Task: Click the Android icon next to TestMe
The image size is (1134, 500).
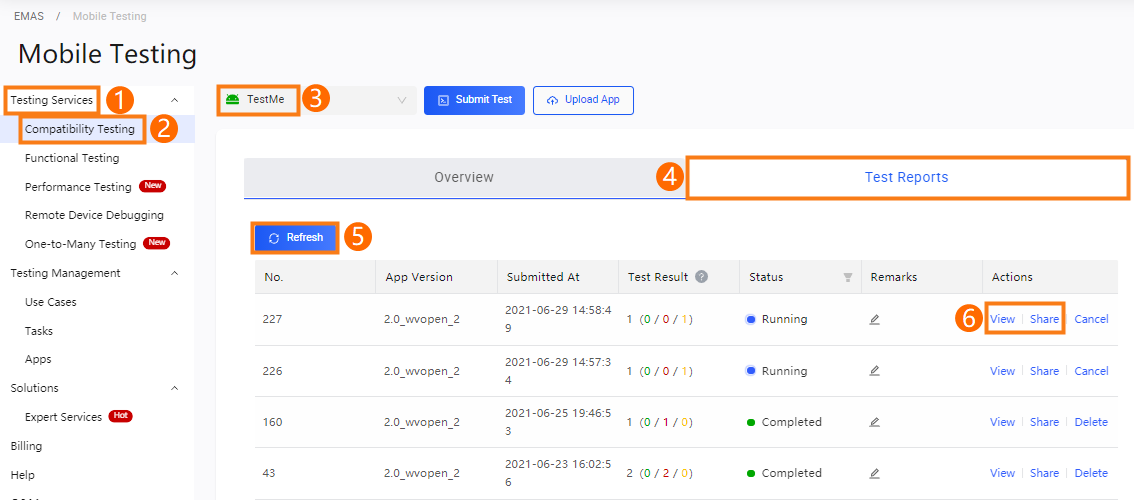Action: (232, 99)
